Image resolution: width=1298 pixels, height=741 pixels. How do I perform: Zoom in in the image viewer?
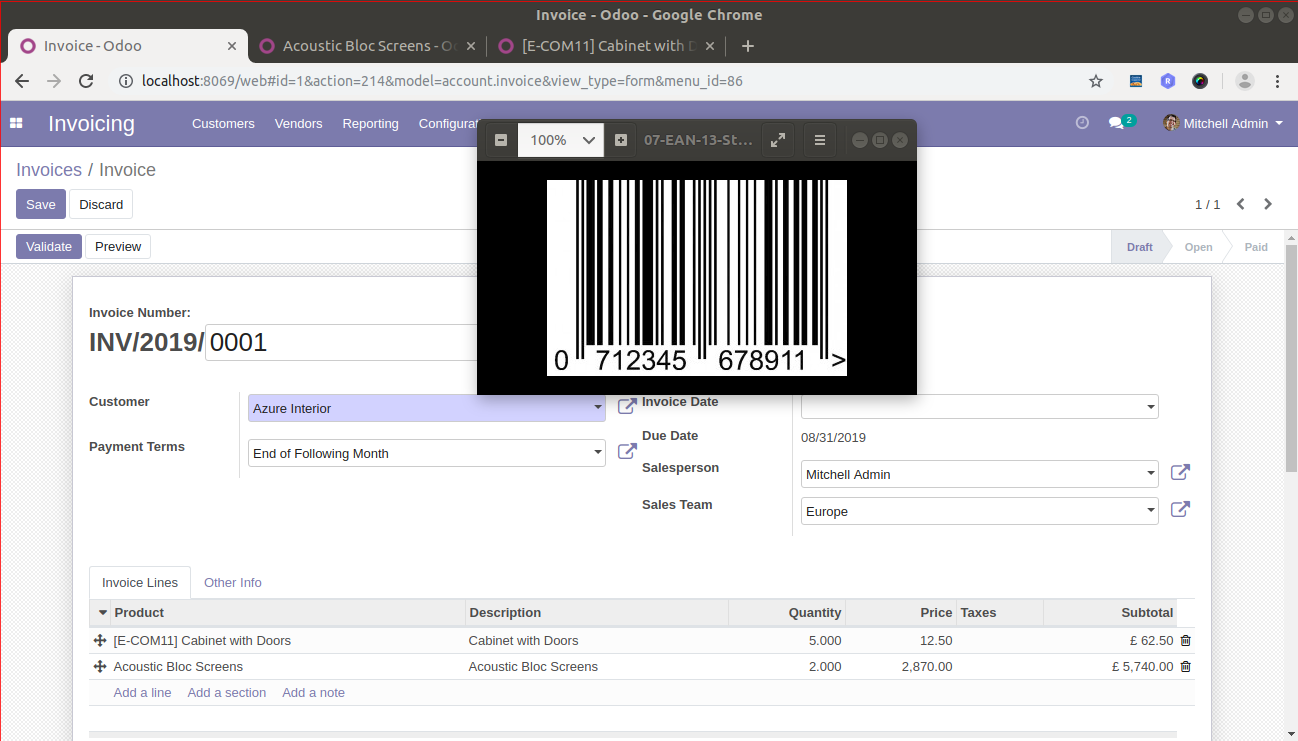(621, 140)
